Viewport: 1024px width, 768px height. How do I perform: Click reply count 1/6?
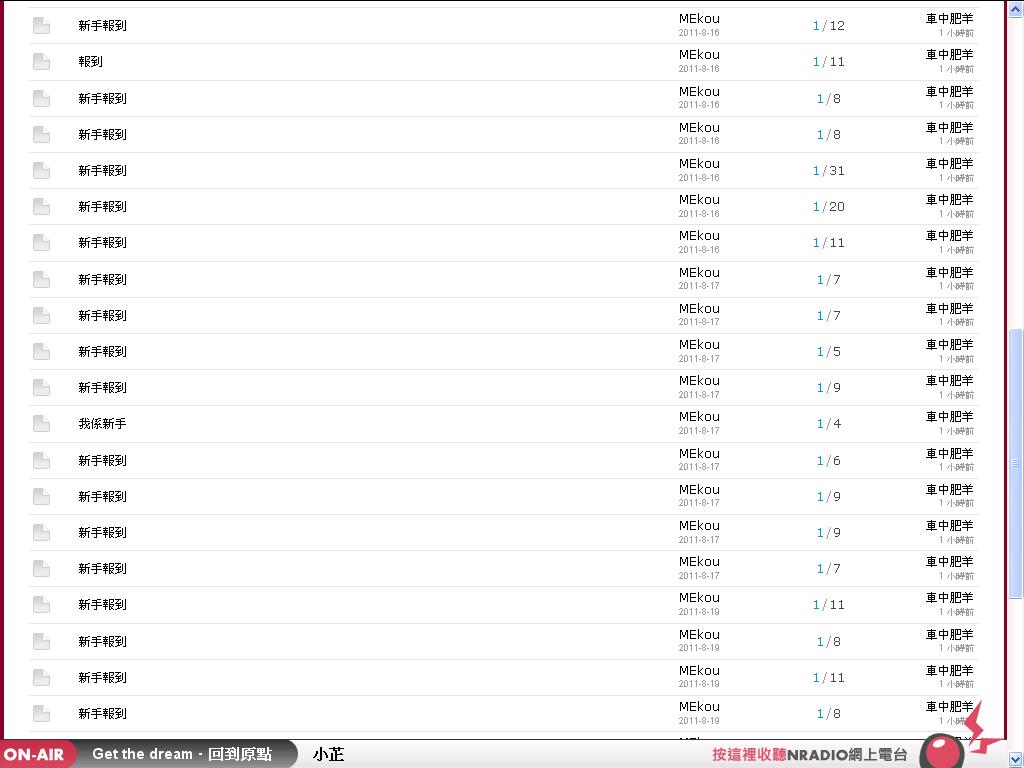coord(828,460)
